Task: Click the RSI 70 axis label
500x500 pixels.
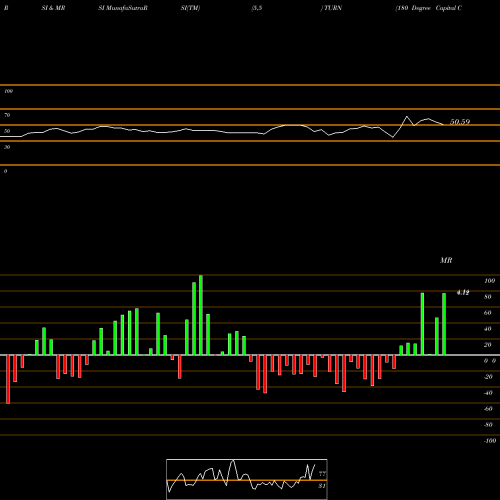Action: coord(7,115)
